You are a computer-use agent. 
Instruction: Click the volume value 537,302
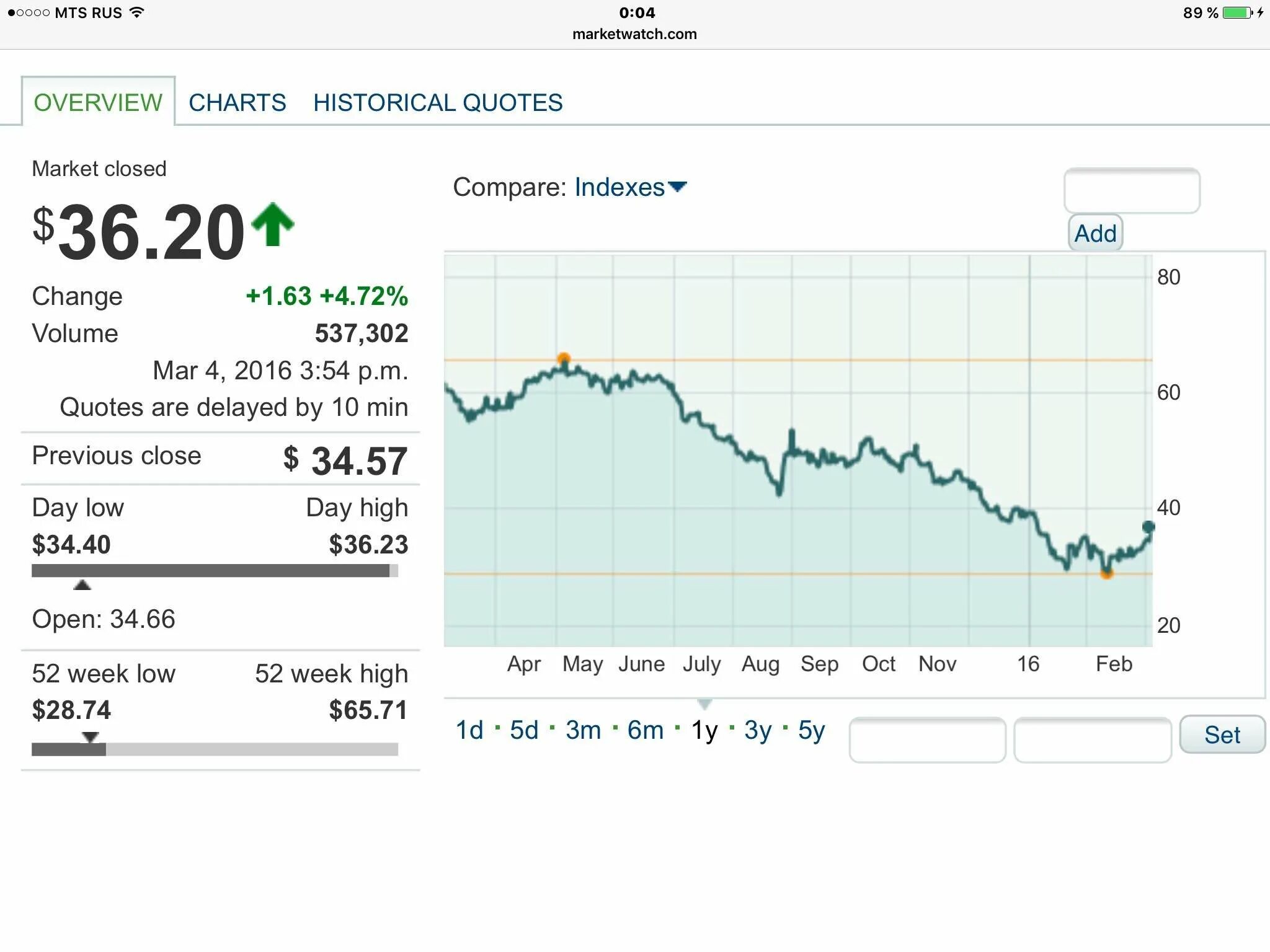[362, 333]
